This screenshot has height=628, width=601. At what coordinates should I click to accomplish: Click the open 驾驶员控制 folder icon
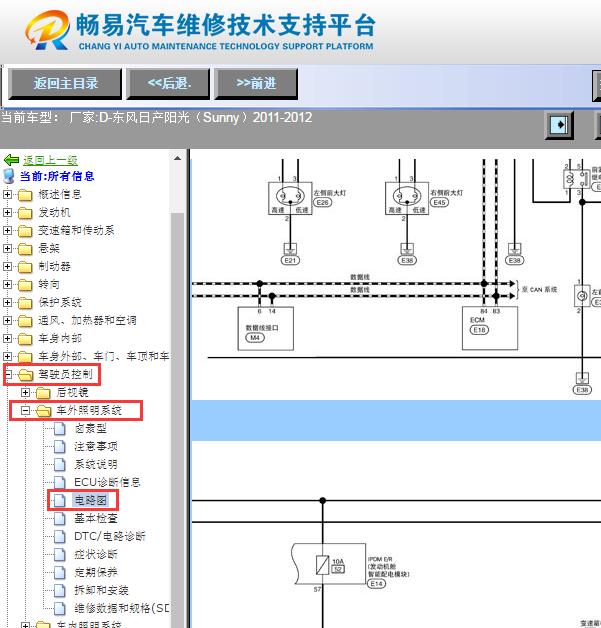tap(26, 375)
